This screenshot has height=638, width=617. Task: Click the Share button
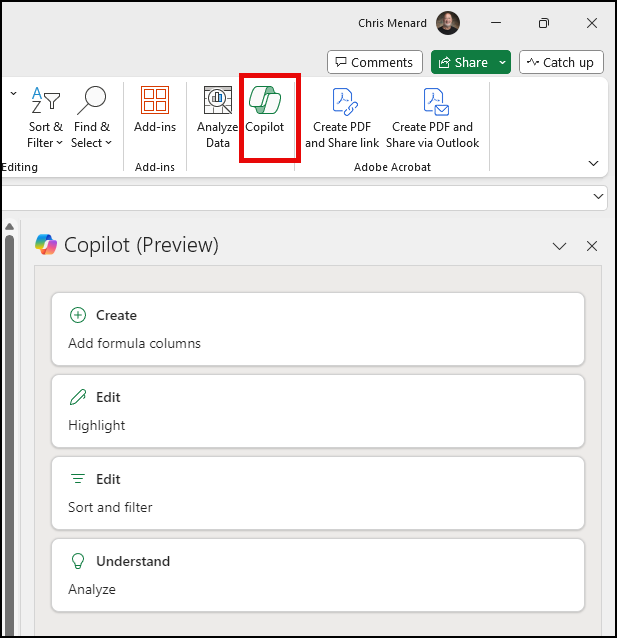click(463, 62)
